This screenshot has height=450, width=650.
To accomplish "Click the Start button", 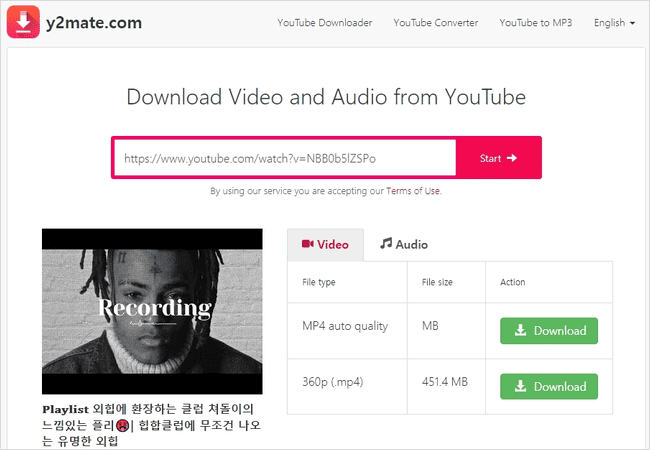I will [x=498, y=158].
